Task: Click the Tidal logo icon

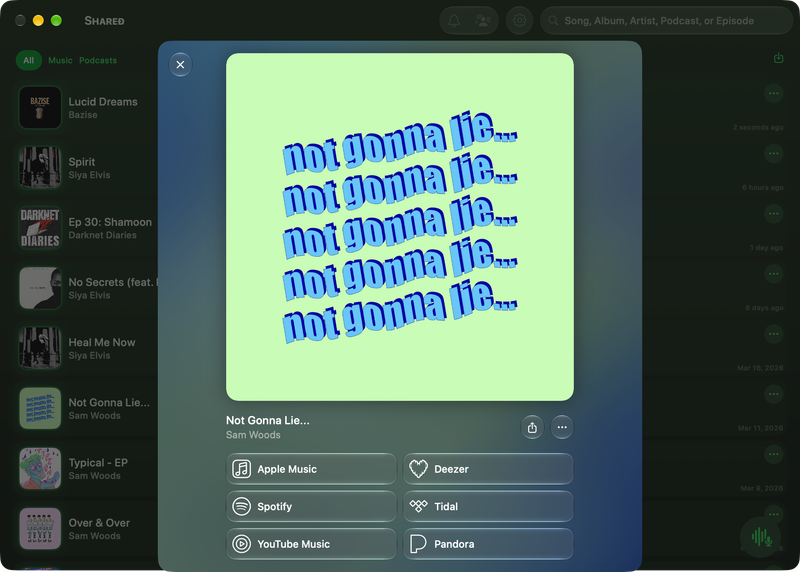Action: pos(418,506)
